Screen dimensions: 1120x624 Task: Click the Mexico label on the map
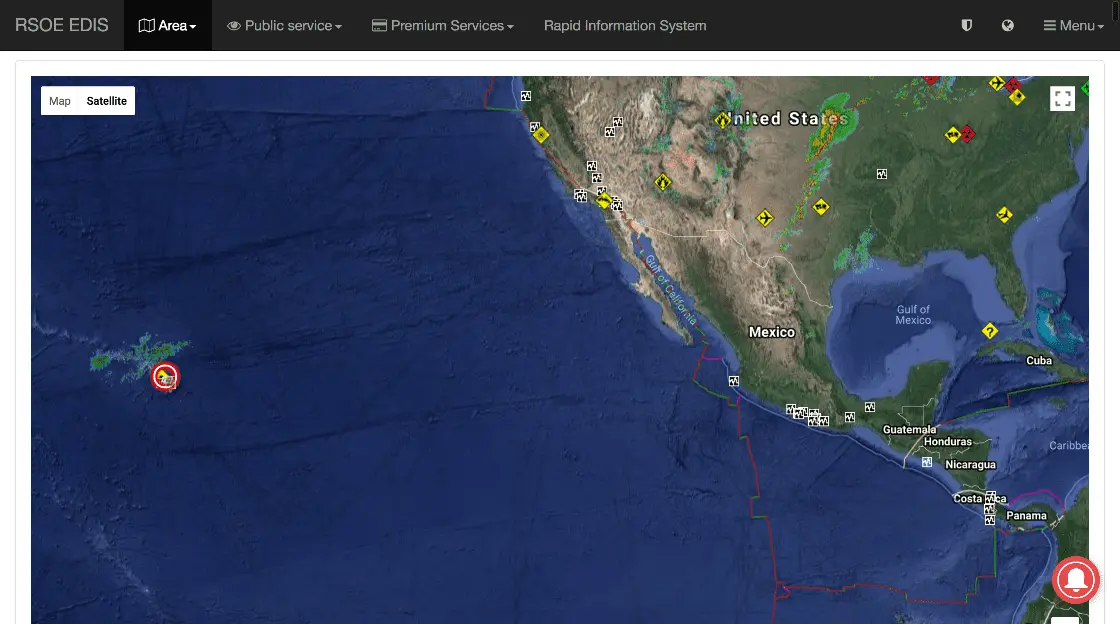771,332
